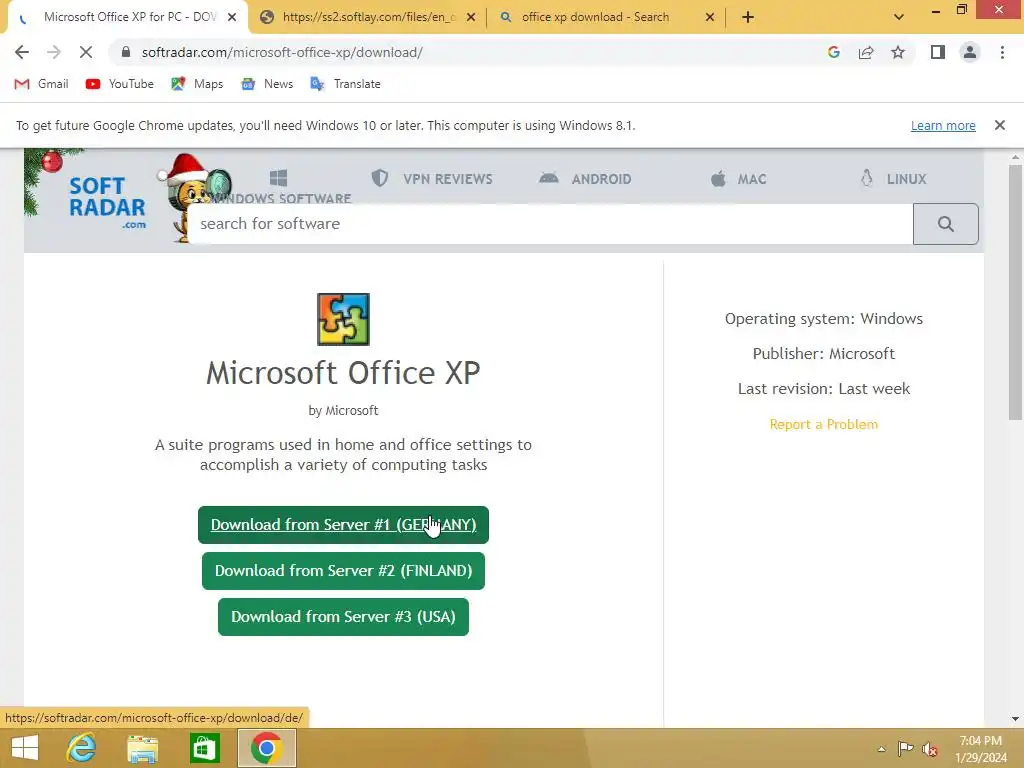Click the search for software field
Viewport: 1024px width, 768px height.
551,224
